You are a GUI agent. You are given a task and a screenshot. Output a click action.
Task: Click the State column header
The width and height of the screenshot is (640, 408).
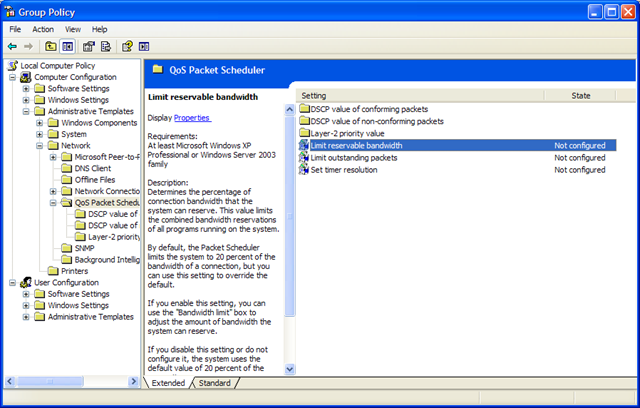pos(580,95)
